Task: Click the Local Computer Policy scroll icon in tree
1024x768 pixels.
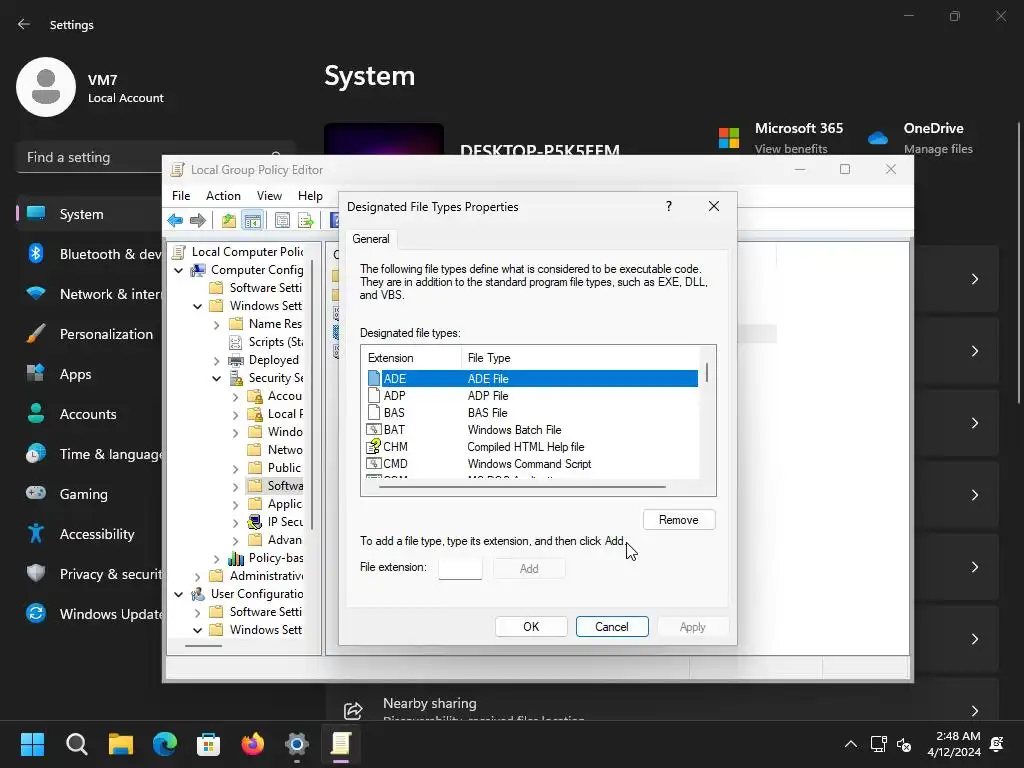Action: pos(178,251)
